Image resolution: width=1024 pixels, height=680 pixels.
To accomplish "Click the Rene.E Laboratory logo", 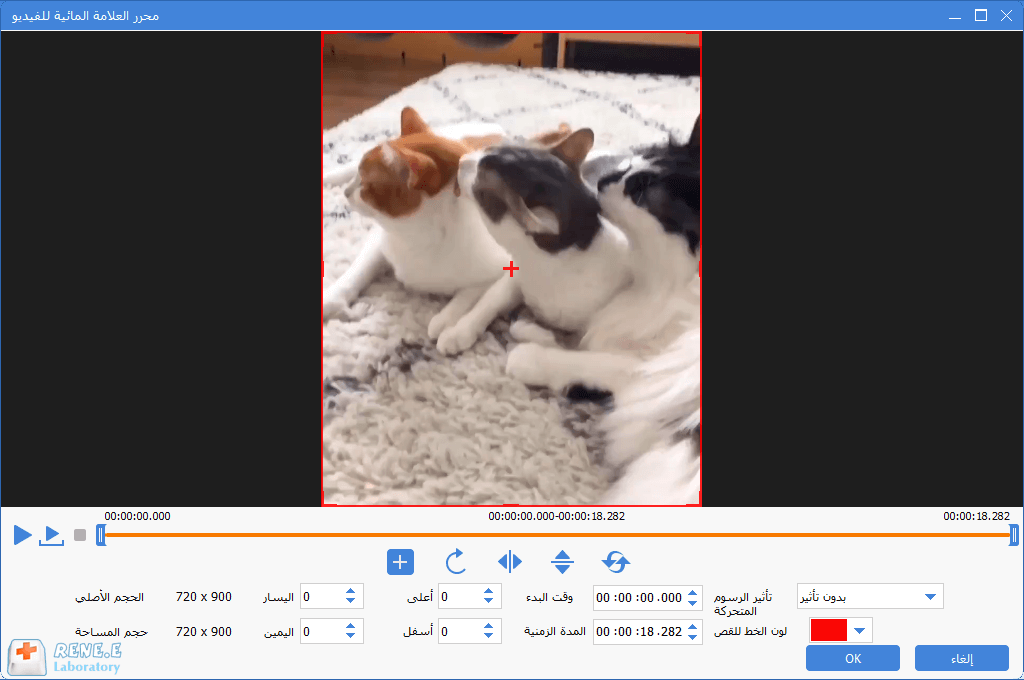I will coord(63,657).
